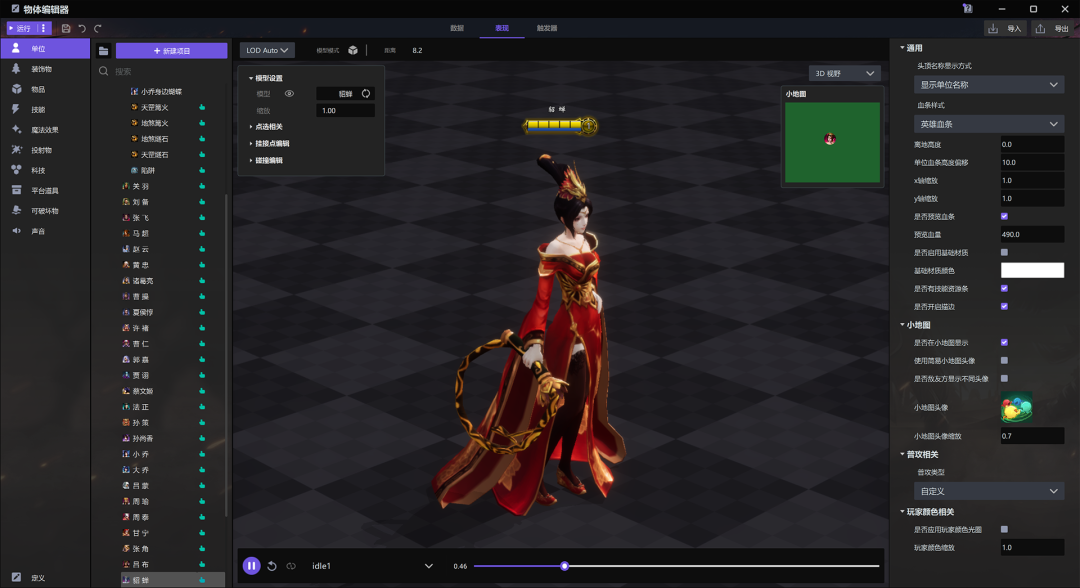Collapse 模型设置 section
The height and width of the screenshot is (588, 1080).
[x=266, y=78]
